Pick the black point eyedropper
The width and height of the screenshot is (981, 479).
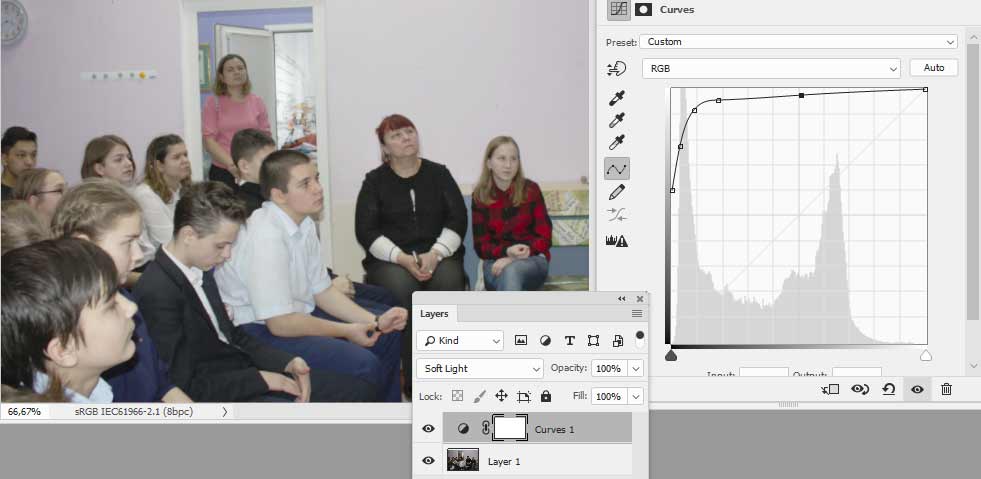pos(618,98)
